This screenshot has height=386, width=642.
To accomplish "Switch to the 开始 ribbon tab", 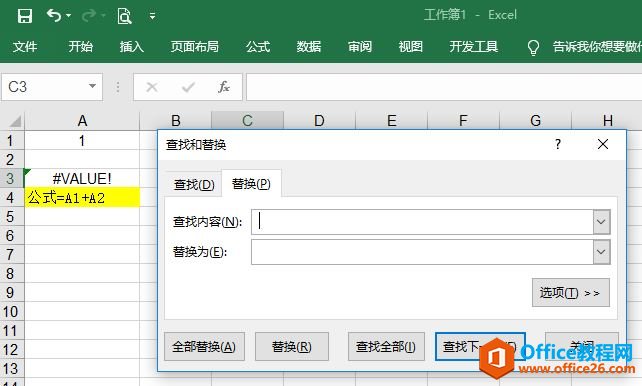I will pyautogui.click(x=80, y=47).
